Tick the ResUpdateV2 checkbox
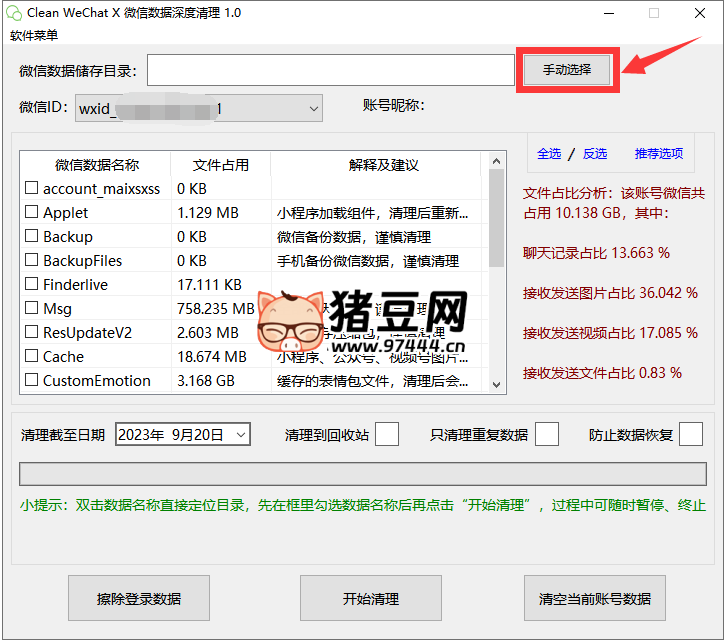 point(31,332)
